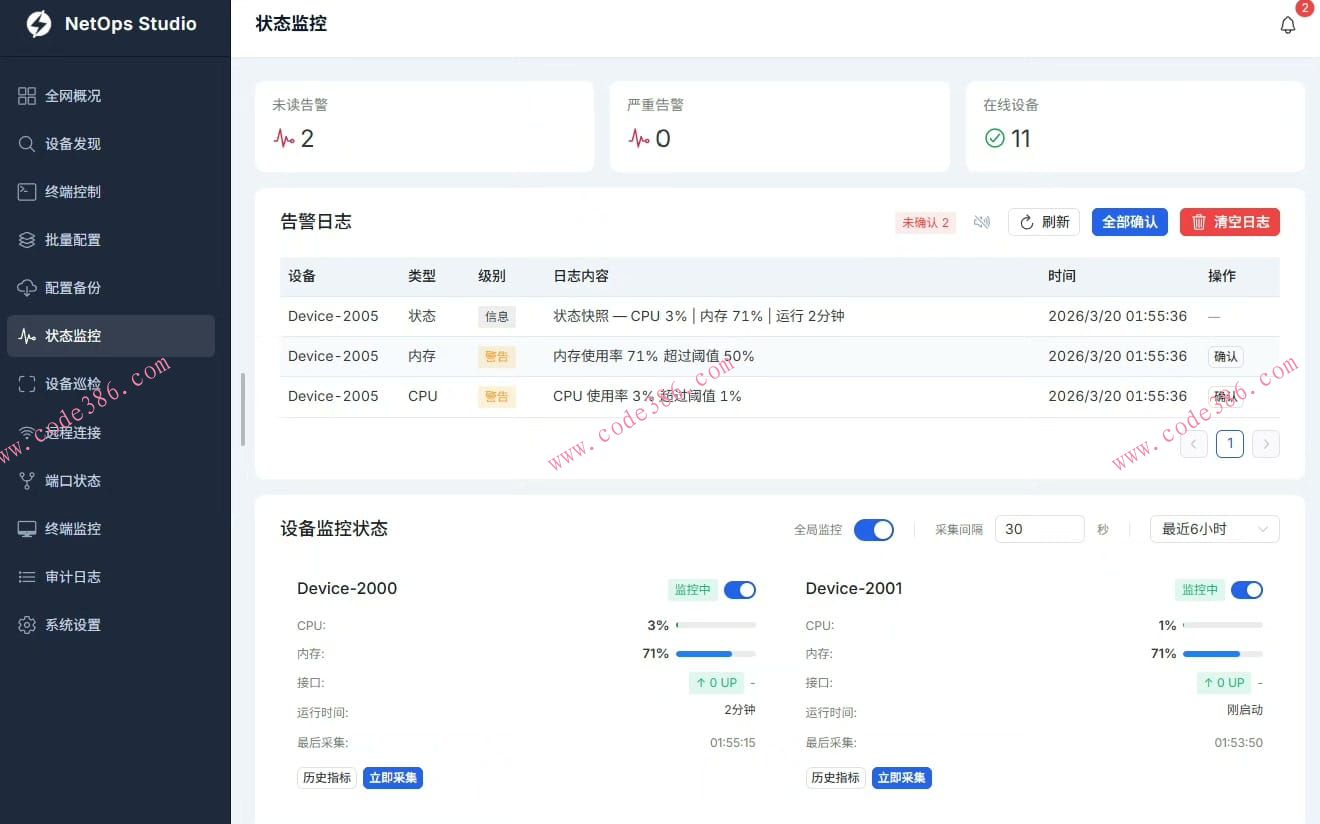Screen dimensions: 1320x824
Task: Click the next page chevron in pagination
Action: tap(1266, 443)
